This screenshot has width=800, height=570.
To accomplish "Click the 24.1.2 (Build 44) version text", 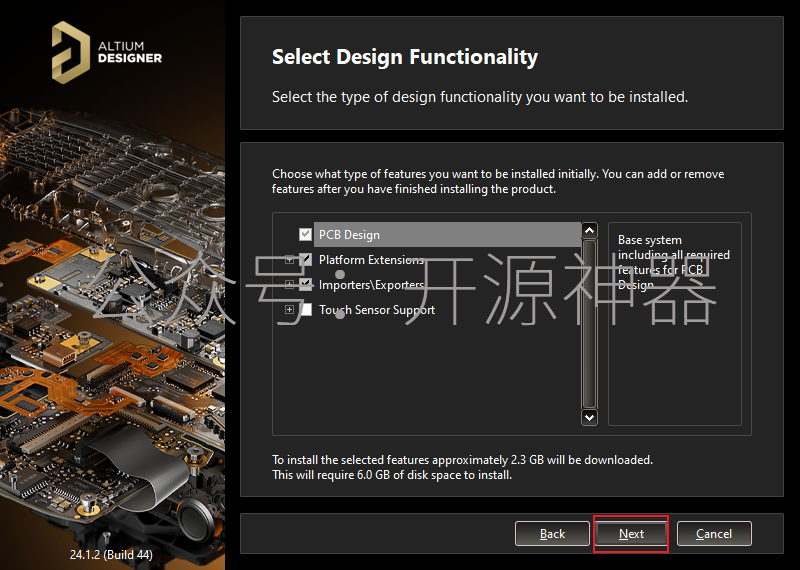I will [x=111, y=554].
